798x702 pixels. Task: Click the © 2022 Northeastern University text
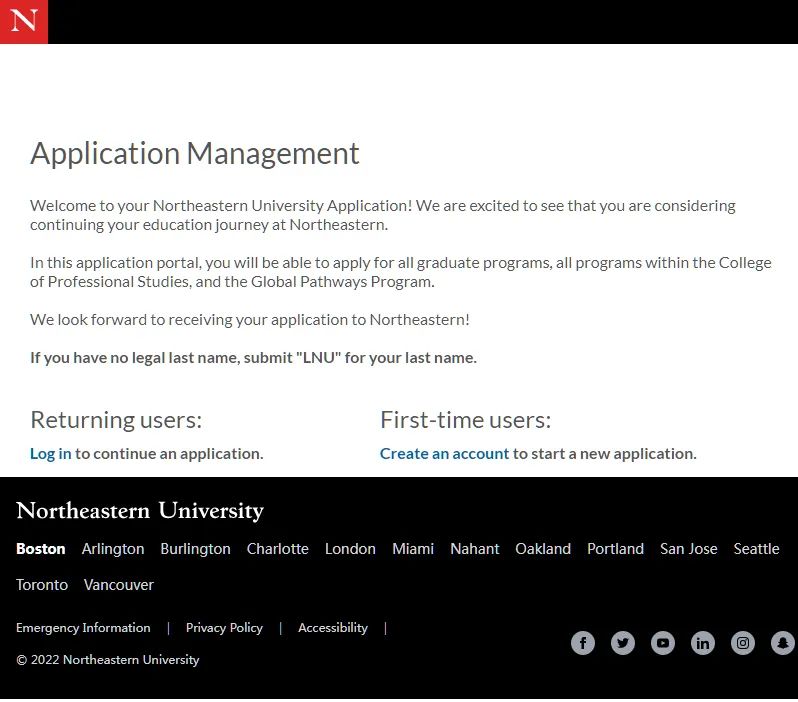click(x=107, y=660)
